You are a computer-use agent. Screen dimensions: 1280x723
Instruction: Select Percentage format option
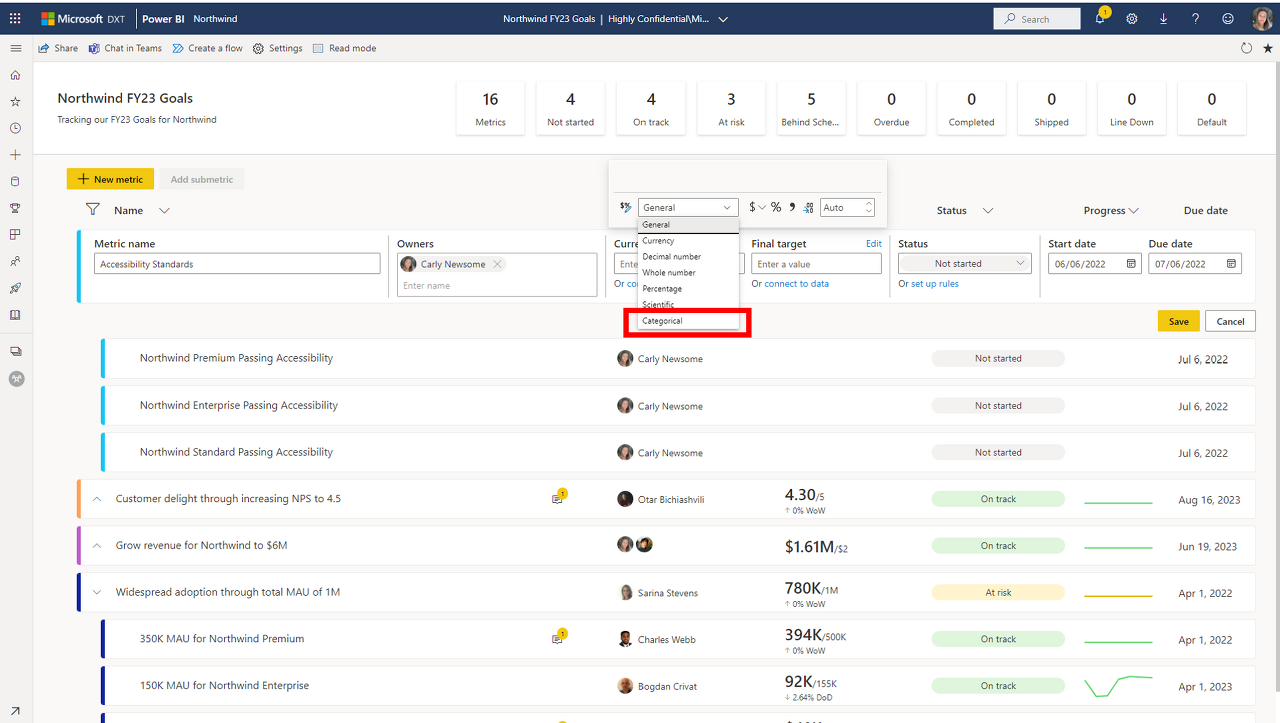[688, 289]
